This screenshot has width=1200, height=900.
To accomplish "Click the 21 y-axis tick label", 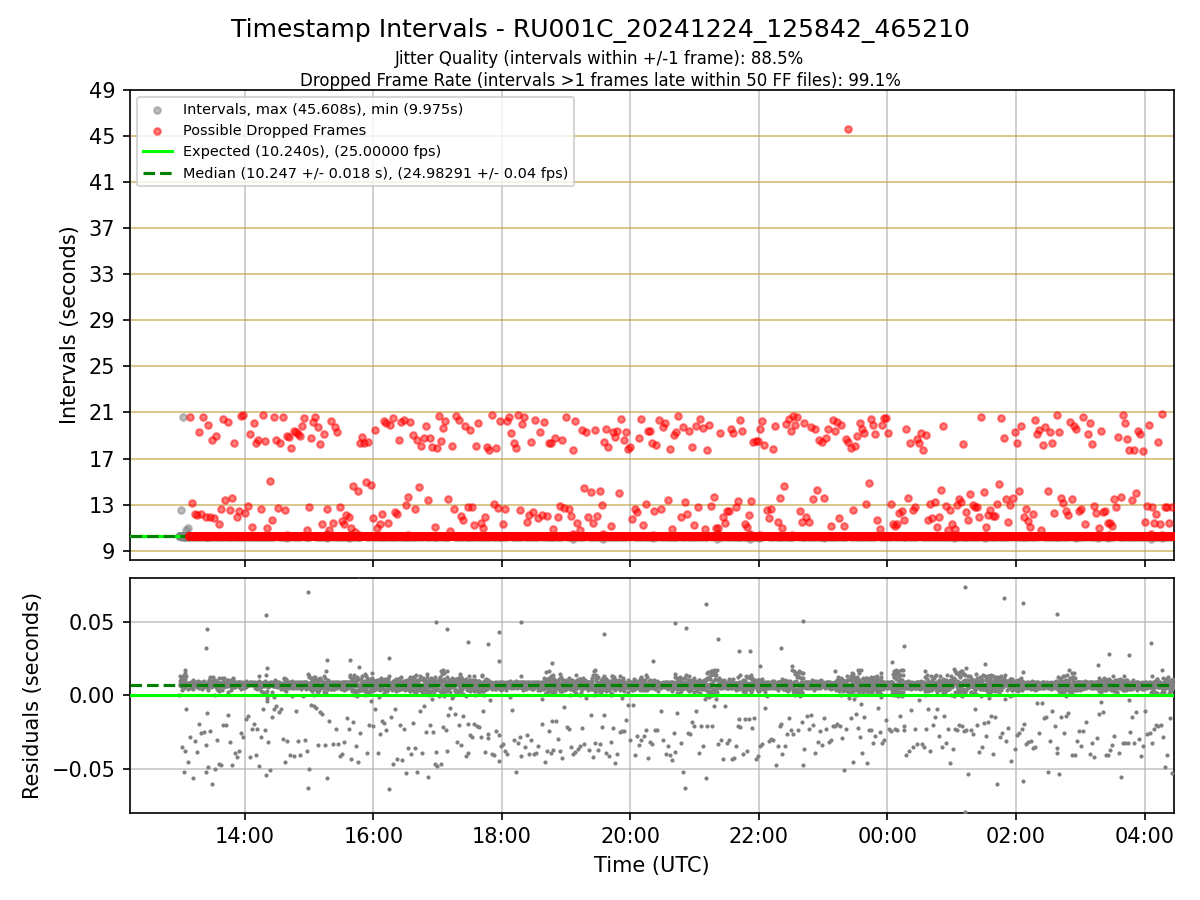I will [103, 413].
